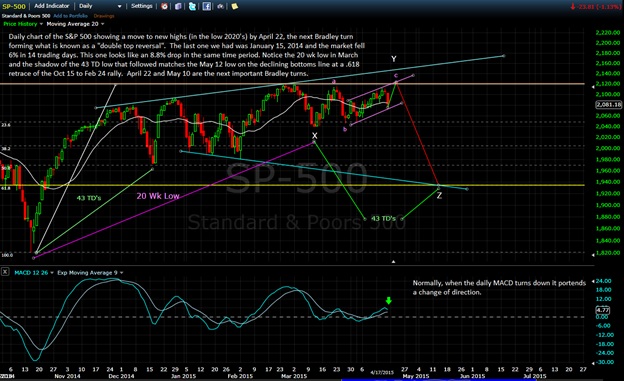Click the scale arrow beside -30.00
624x381 pixels.
[x=593, y=363]
